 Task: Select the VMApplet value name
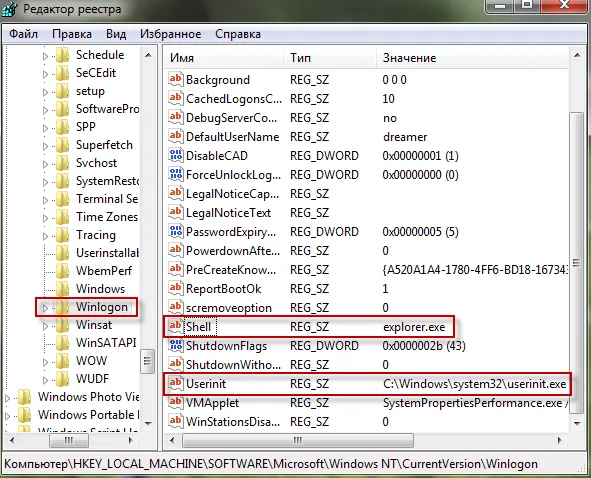coord(212,403)
